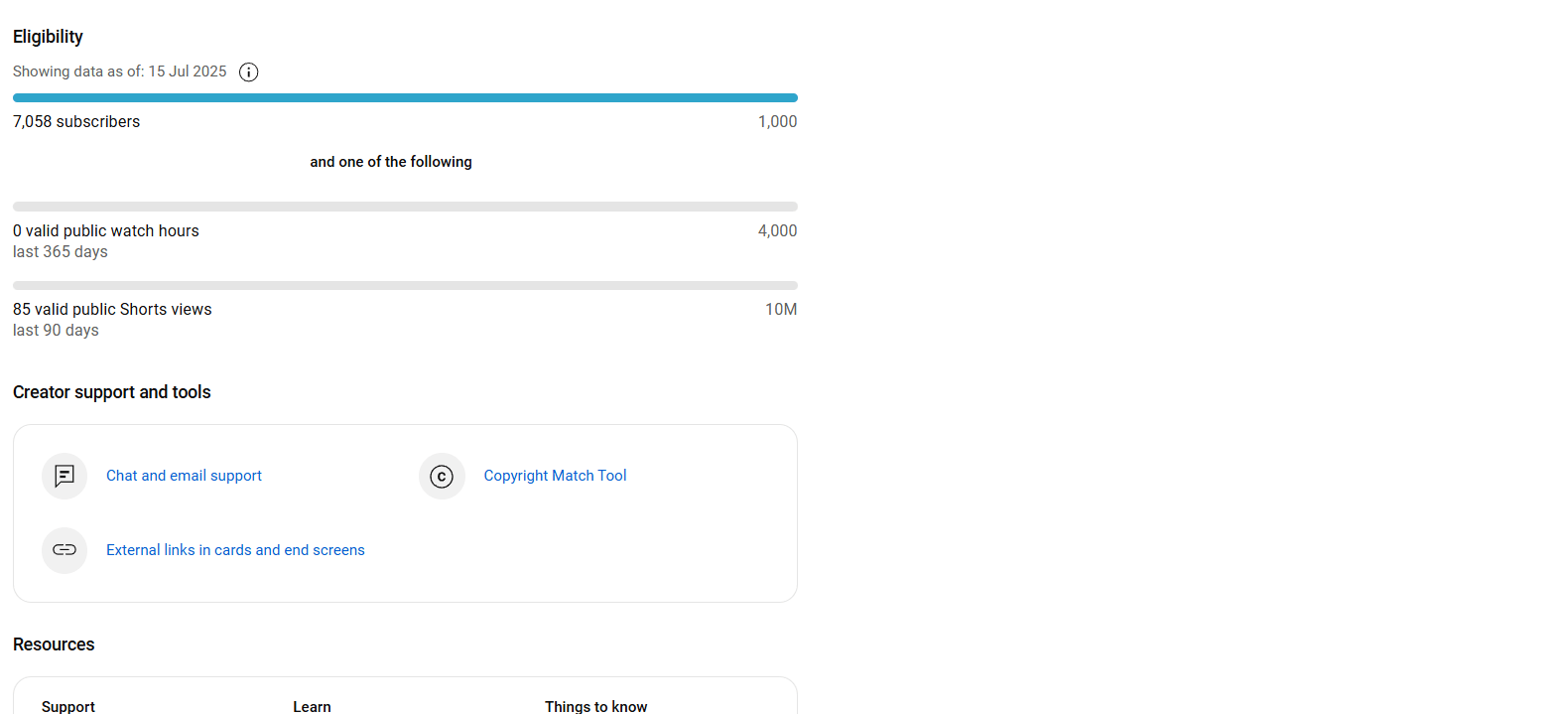Click the info icon beside data date
The width and height of the screenshot is (1568, 714).
(249, 72)
